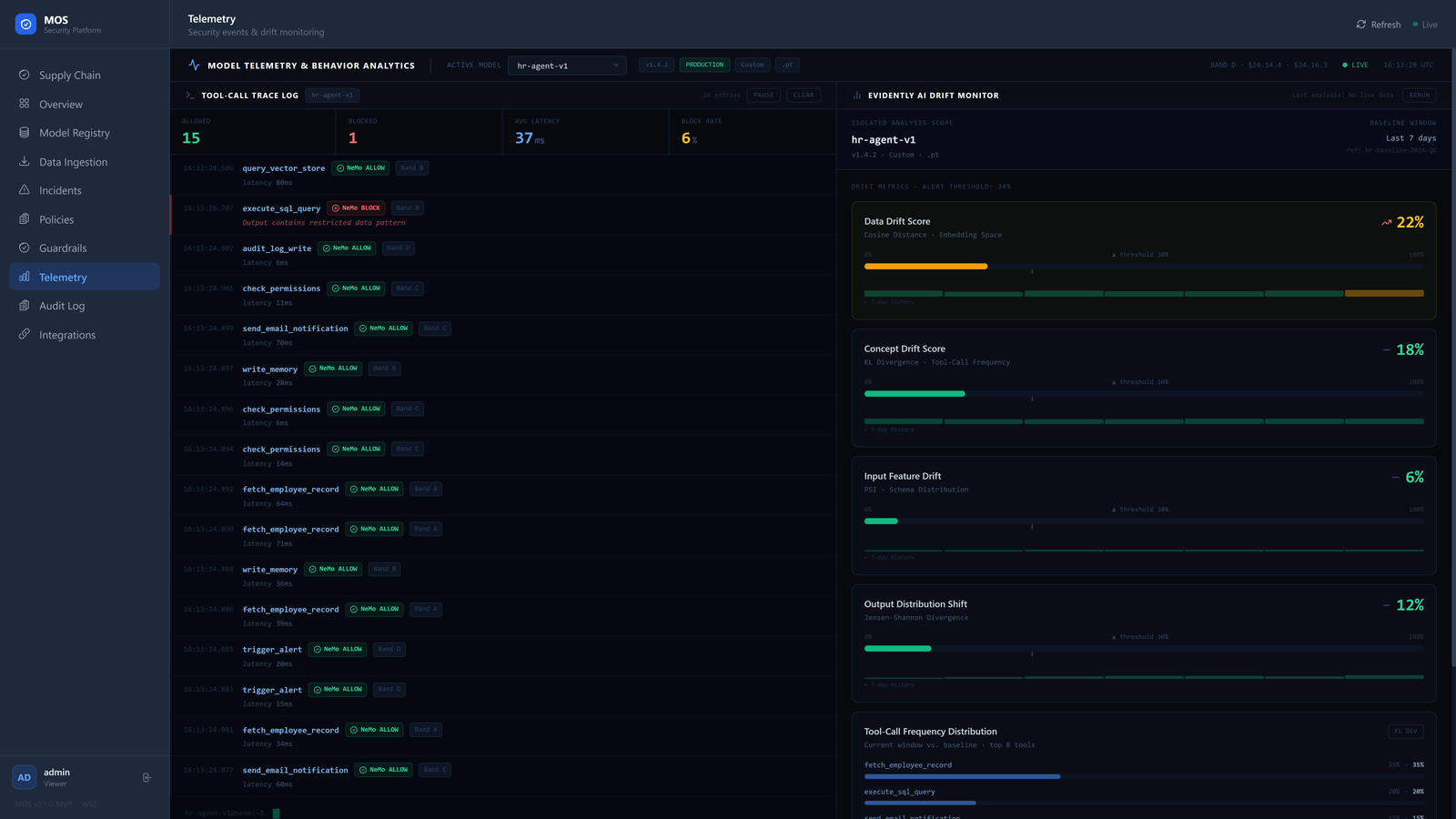Open the Supply Chain page
This screenshot has width=1456, height=819.
85,75
